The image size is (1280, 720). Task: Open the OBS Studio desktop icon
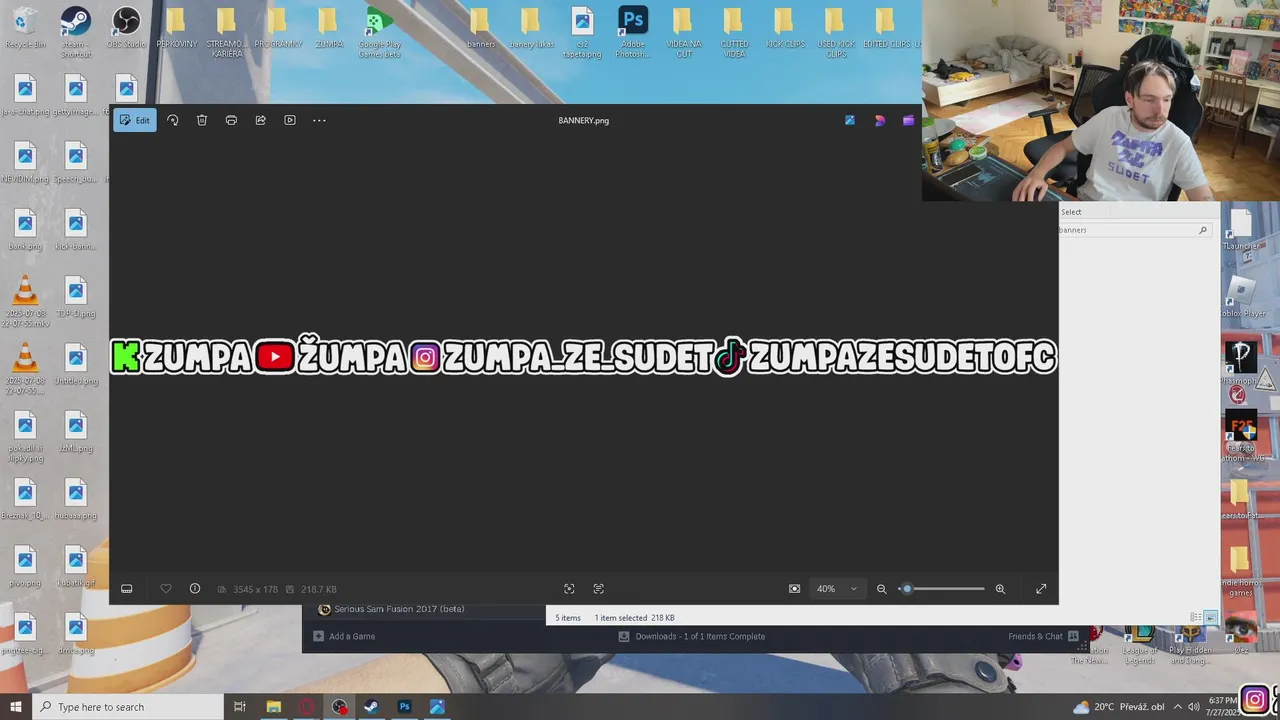126,28
